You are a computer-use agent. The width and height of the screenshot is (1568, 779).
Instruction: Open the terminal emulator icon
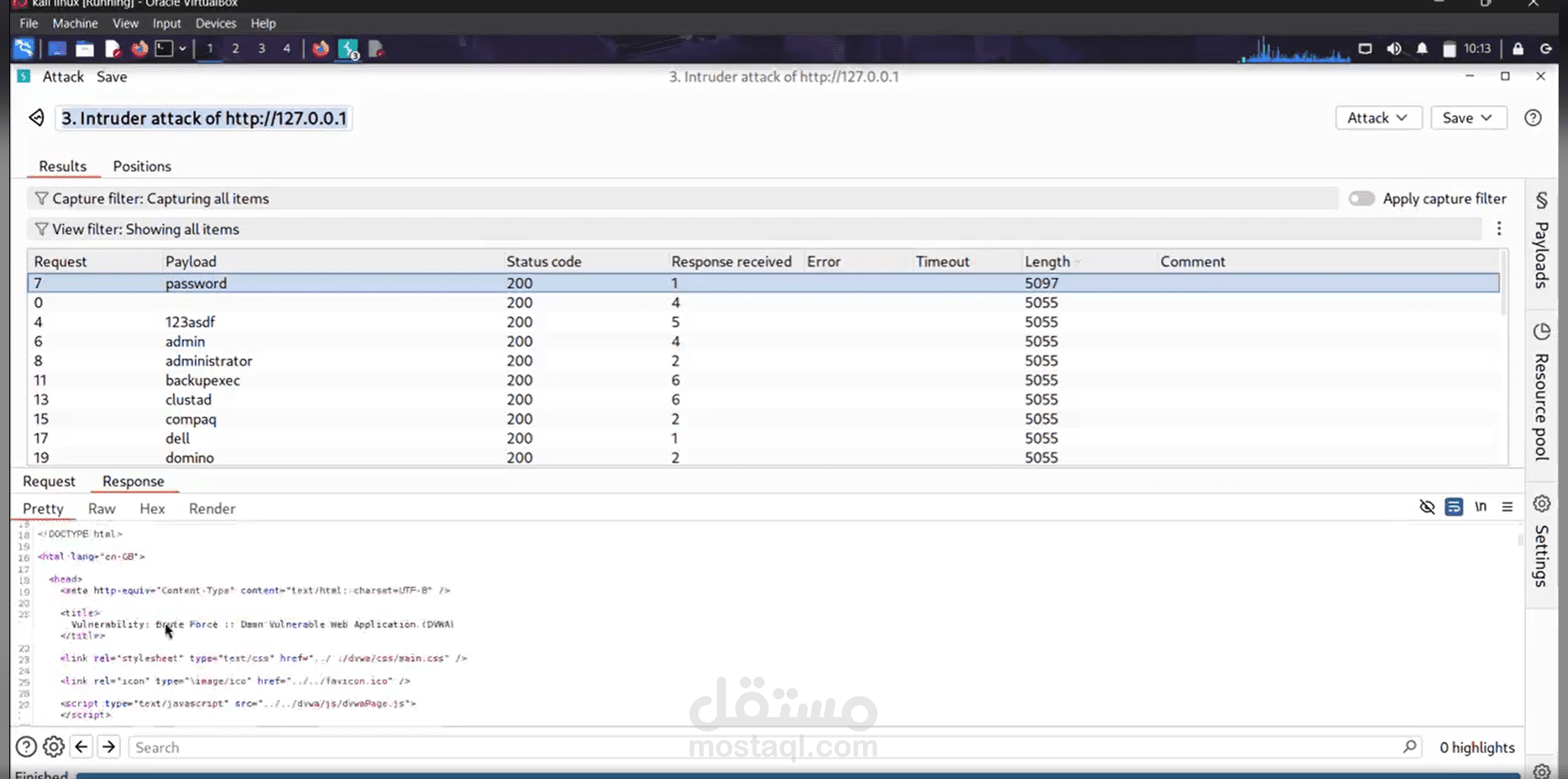165,49
